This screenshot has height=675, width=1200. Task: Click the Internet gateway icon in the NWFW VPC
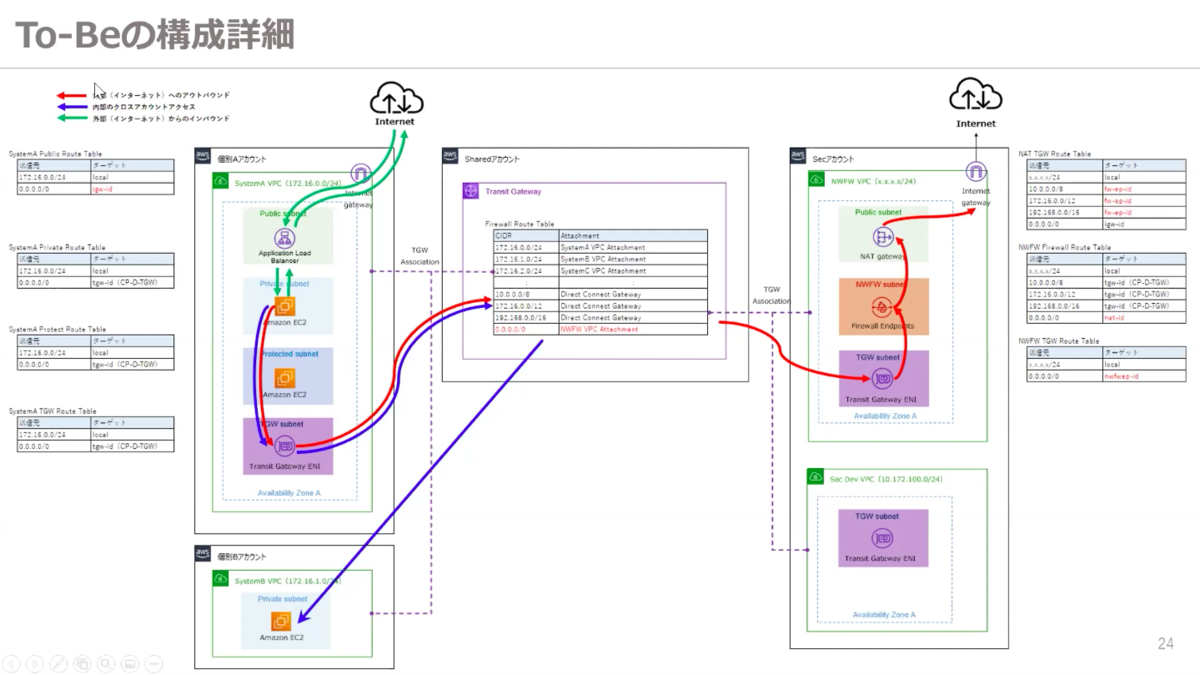point(975,172)
